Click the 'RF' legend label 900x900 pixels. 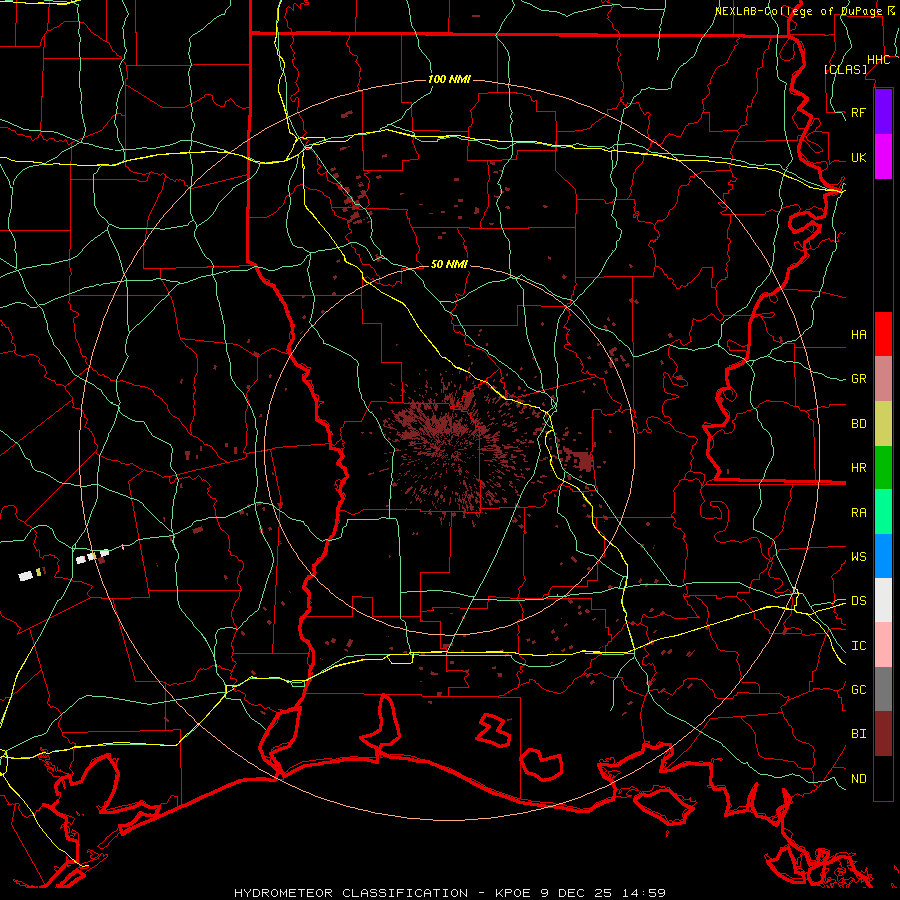[x=858, y=112]
